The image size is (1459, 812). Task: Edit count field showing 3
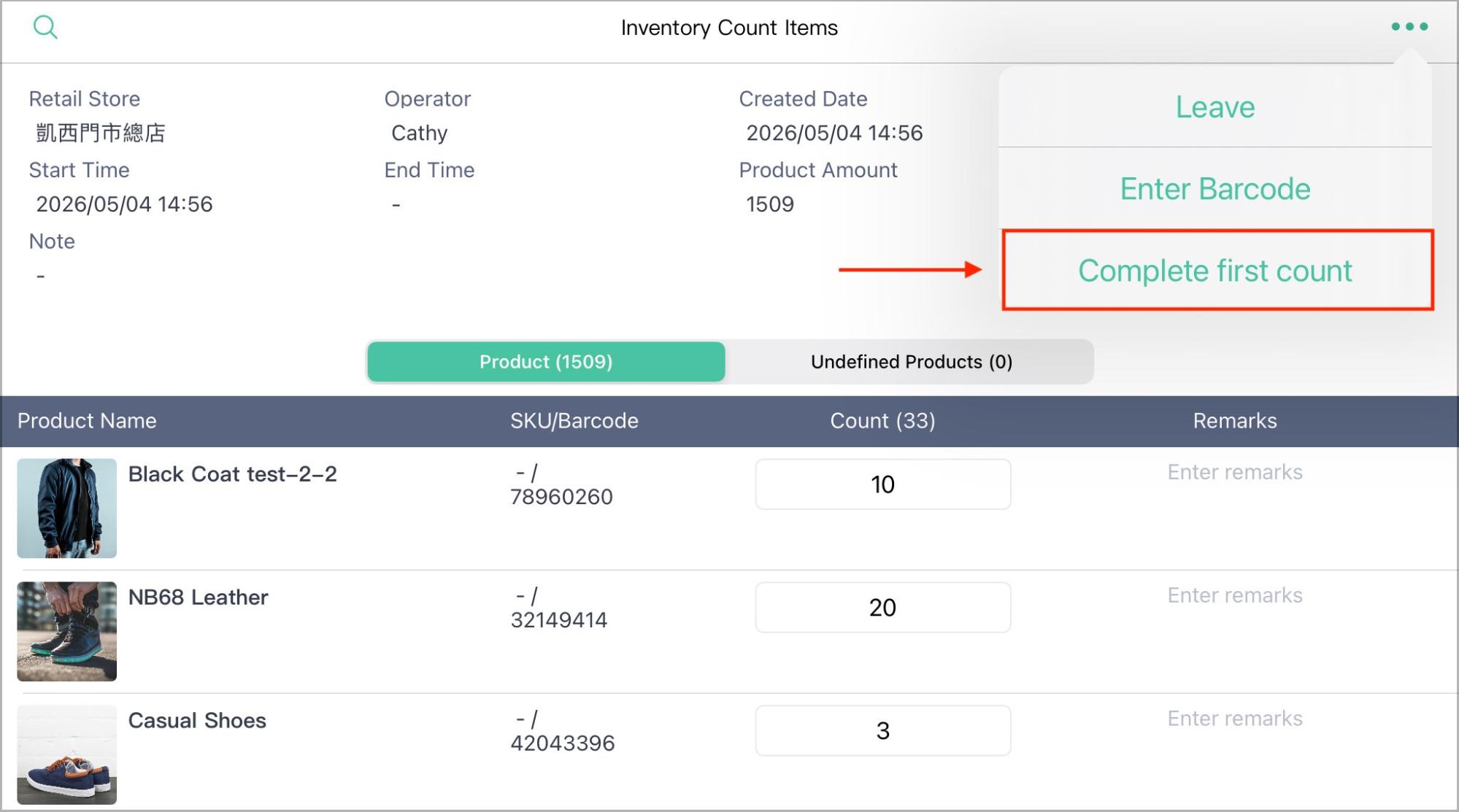pos(883,731)
